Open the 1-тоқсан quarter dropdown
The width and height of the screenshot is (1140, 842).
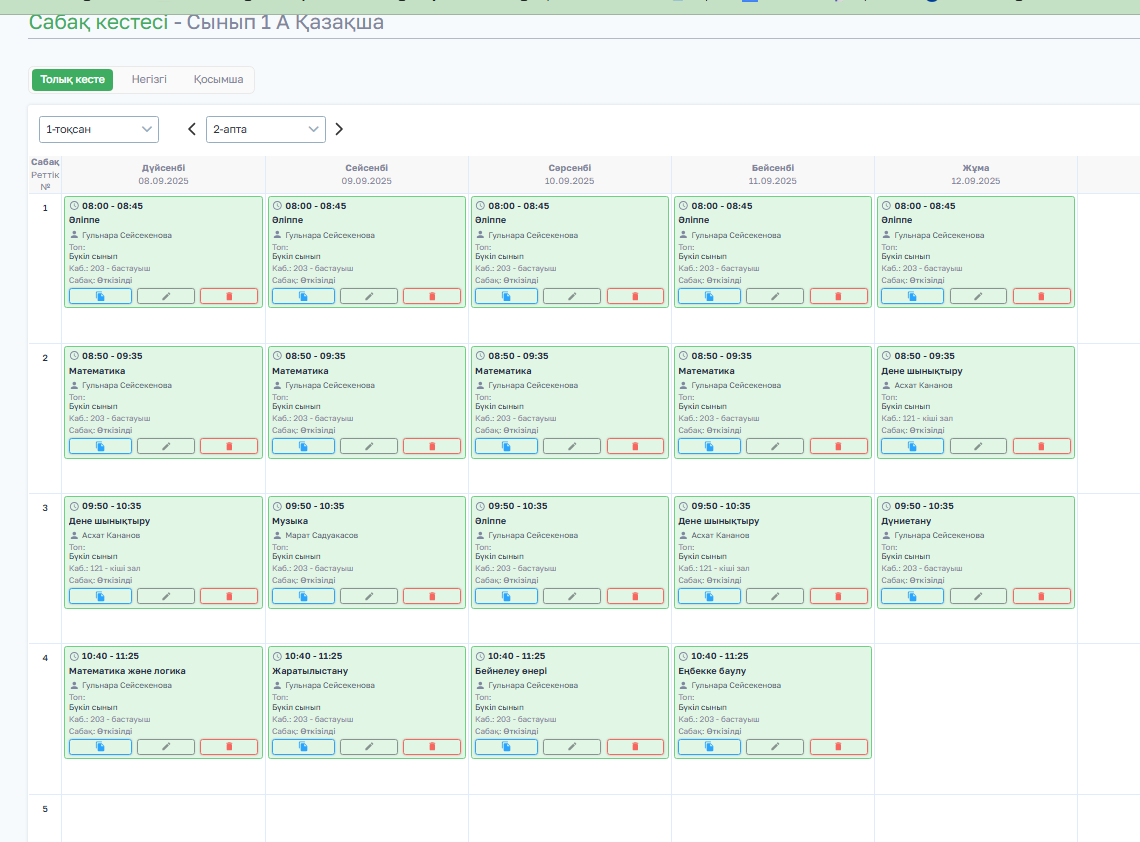(99, 129)
